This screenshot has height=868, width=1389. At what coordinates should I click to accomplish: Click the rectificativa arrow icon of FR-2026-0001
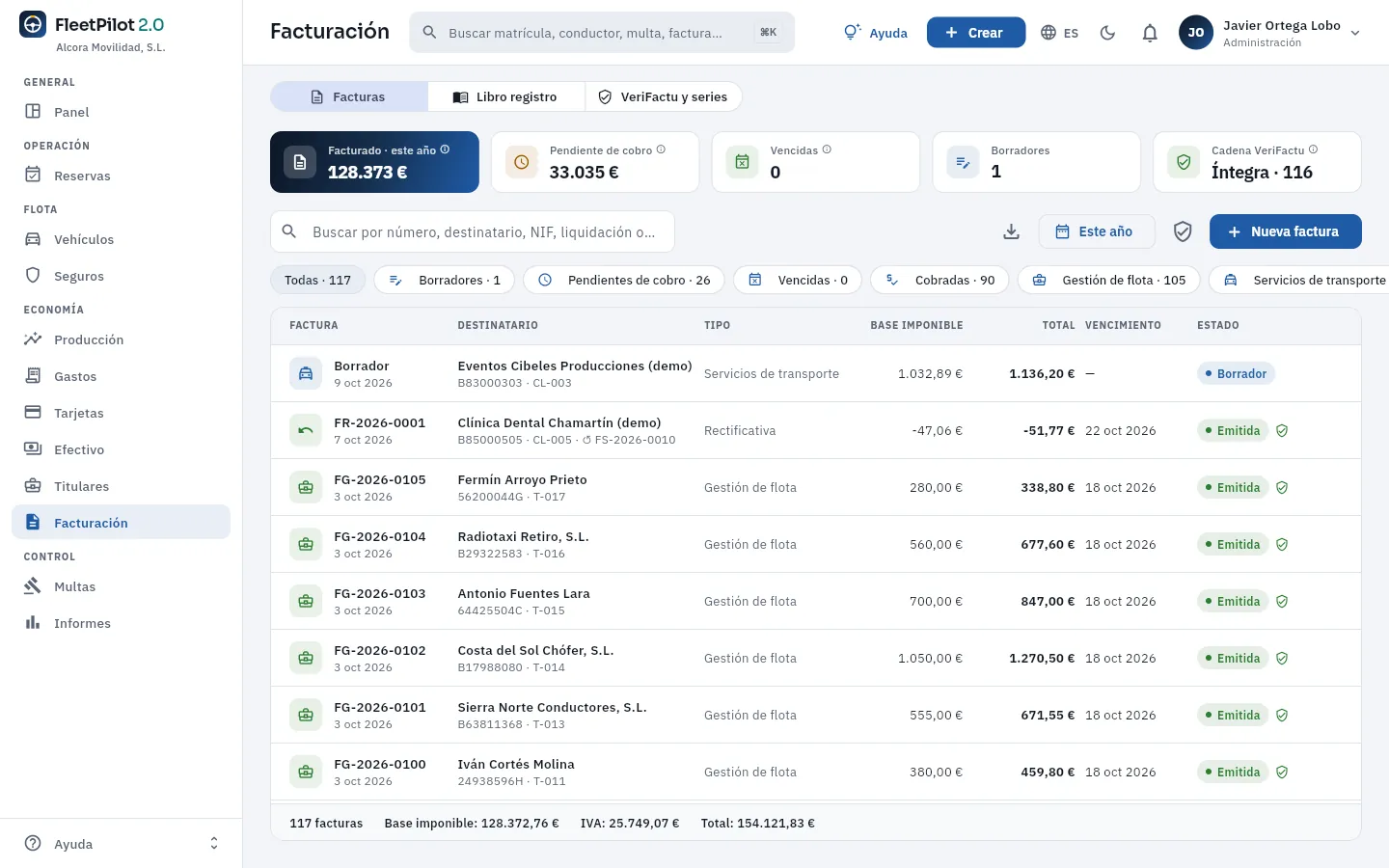[306, 430]
